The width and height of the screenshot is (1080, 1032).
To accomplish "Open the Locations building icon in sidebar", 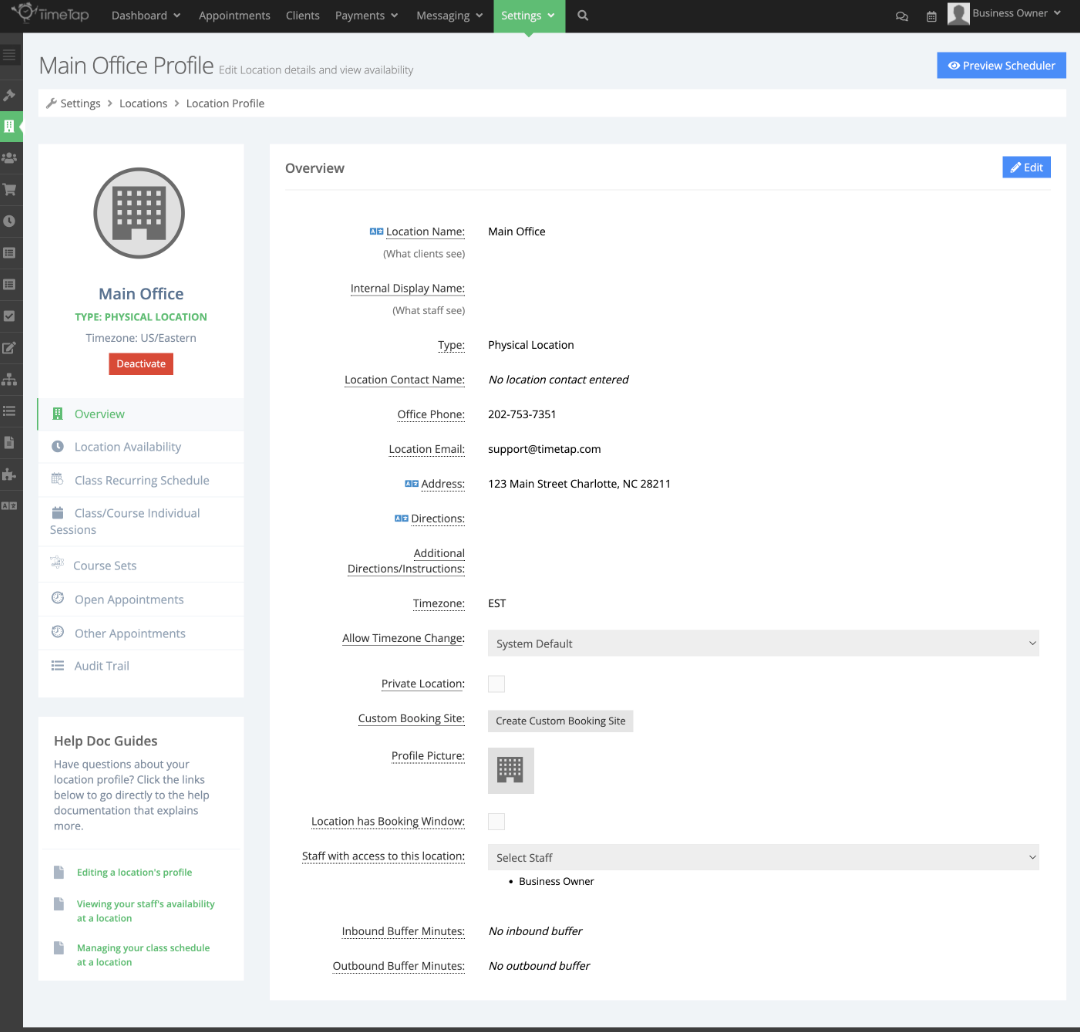I will coord(12,127).
